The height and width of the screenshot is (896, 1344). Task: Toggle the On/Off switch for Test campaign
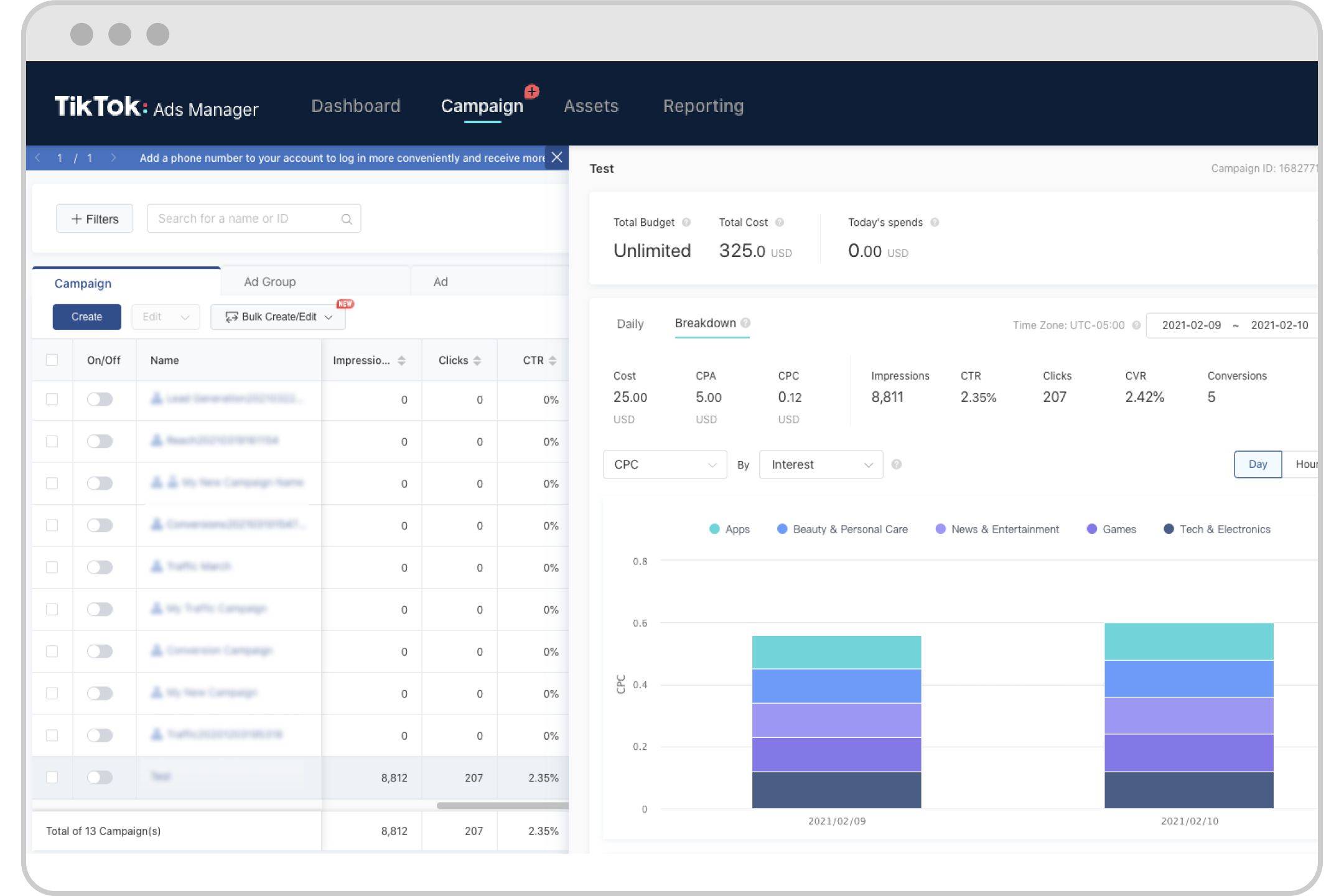coord(99,777)
